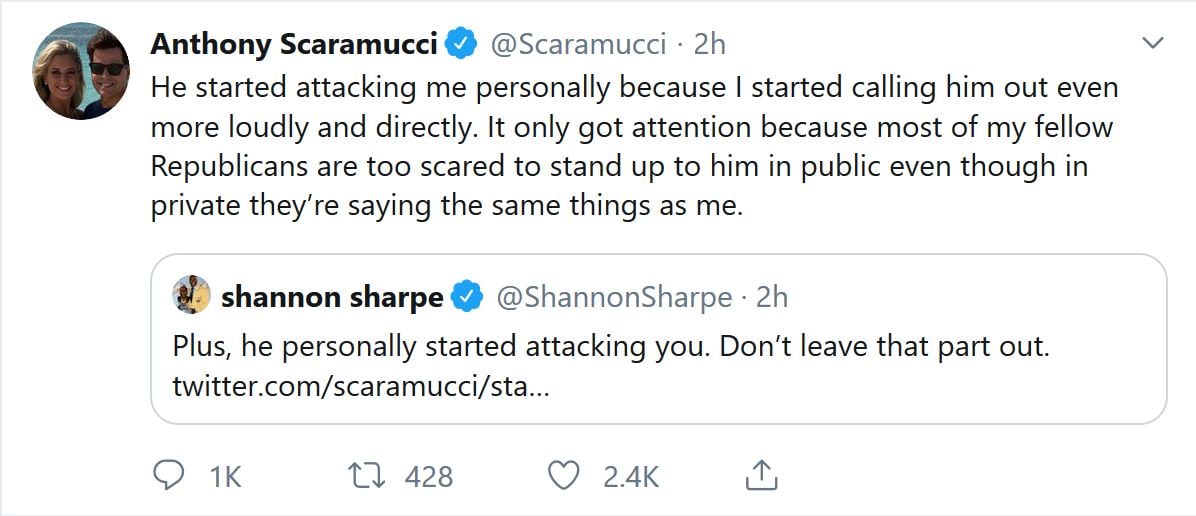Open the twitter.com/scaramucci/sta... link

point(361,385)
